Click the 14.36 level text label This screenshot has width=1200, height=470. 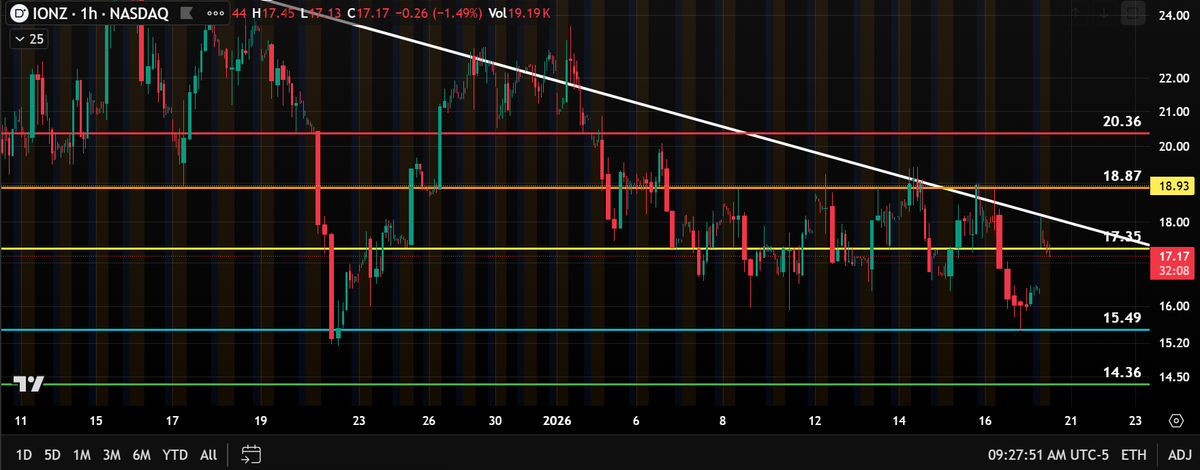tap(1122, 372)
